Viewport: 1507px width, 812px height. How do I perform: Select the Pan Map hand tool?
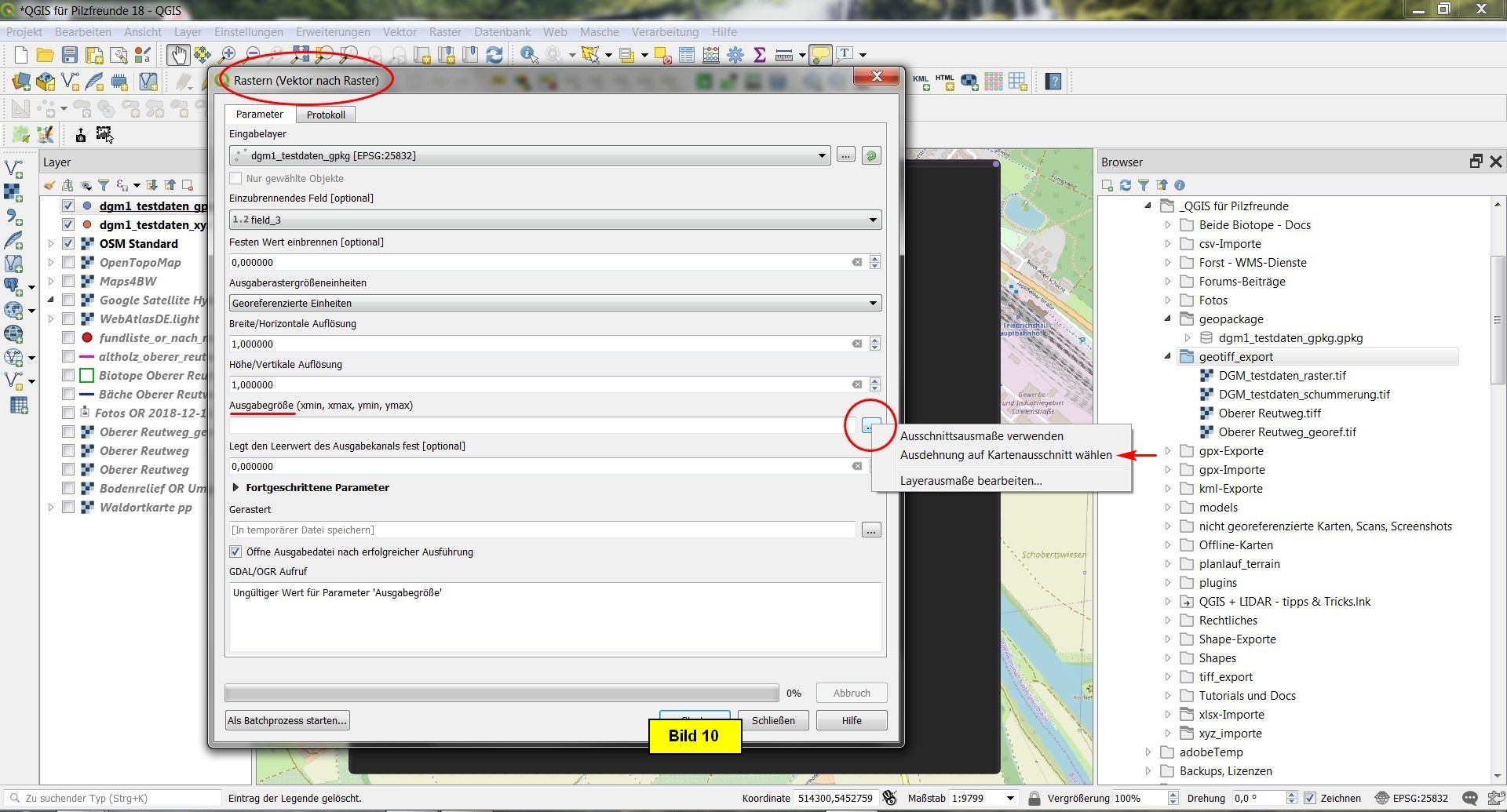(178, 55)
